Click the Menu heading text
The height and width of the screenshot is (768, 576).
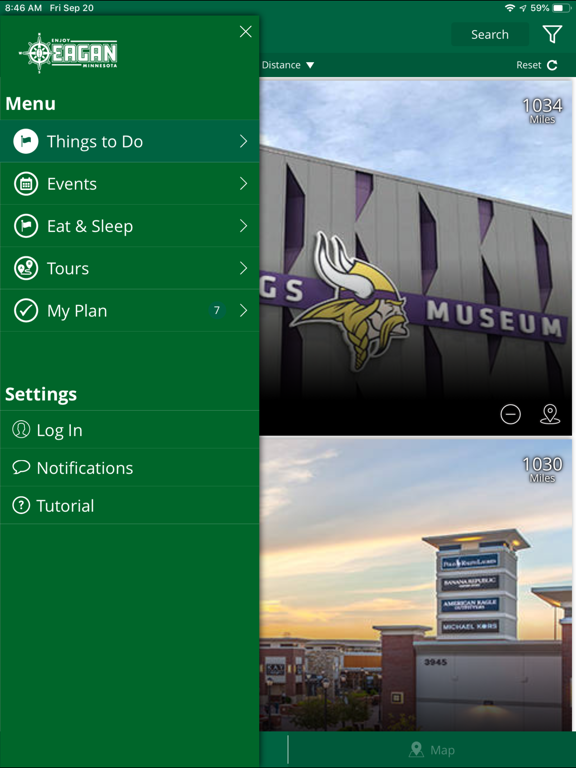tap(30, 103)
